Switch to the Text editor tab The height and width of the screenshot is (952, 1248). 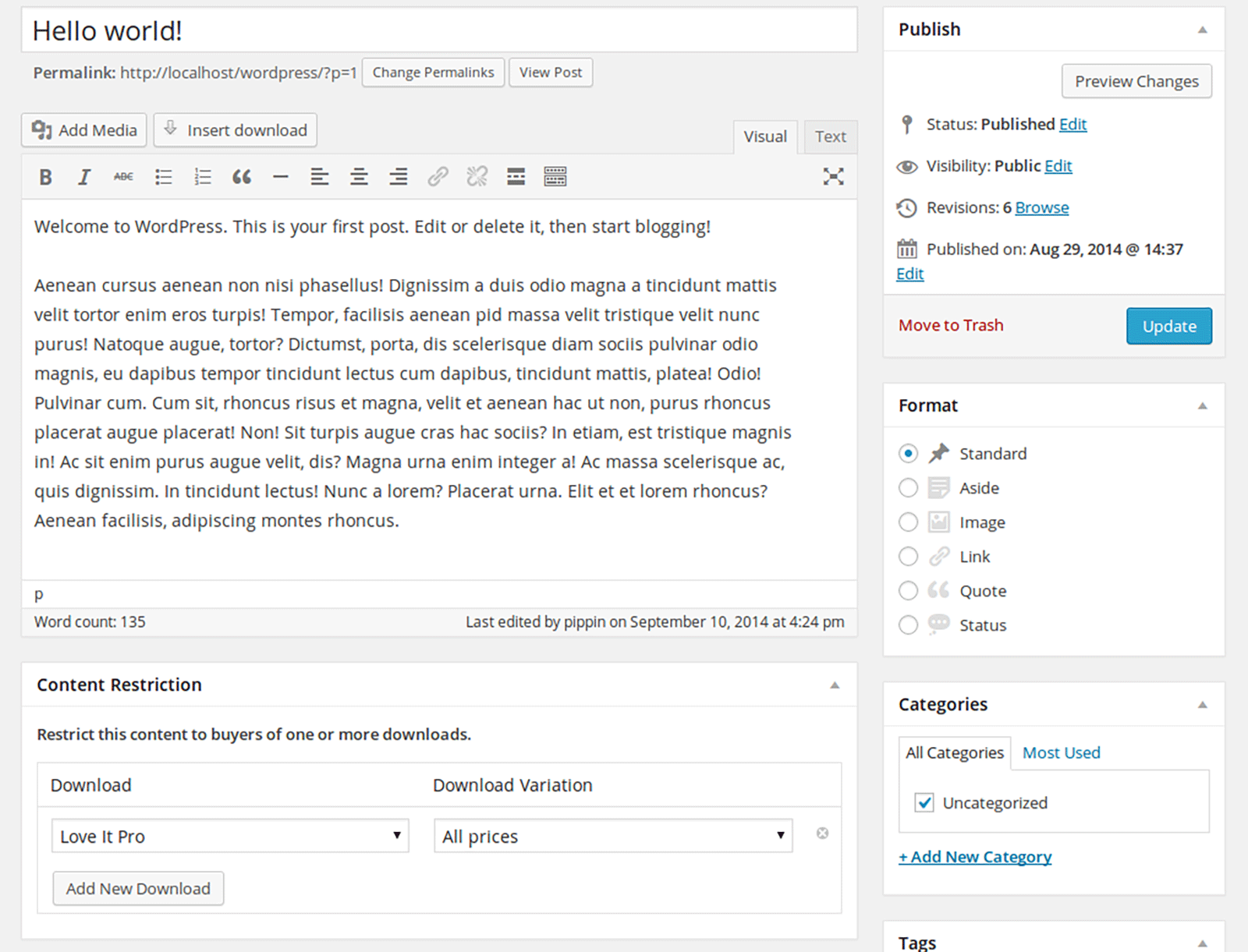tap(831, 136)
